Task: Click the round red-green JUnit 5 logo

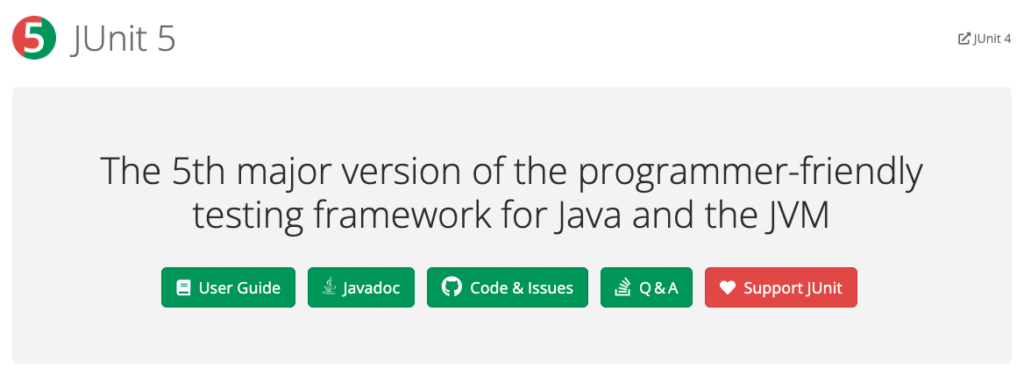Action: [x=35, y=39]
